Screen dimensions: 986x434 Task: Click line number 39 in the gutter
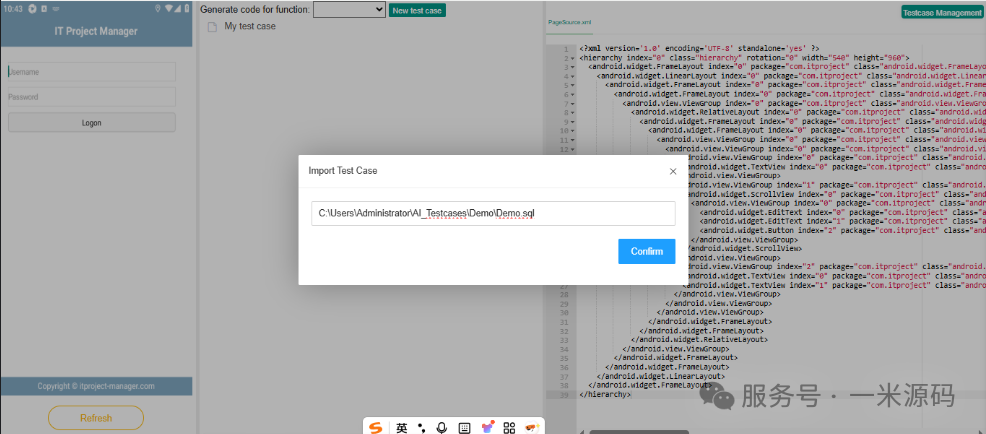click(564, 394)
